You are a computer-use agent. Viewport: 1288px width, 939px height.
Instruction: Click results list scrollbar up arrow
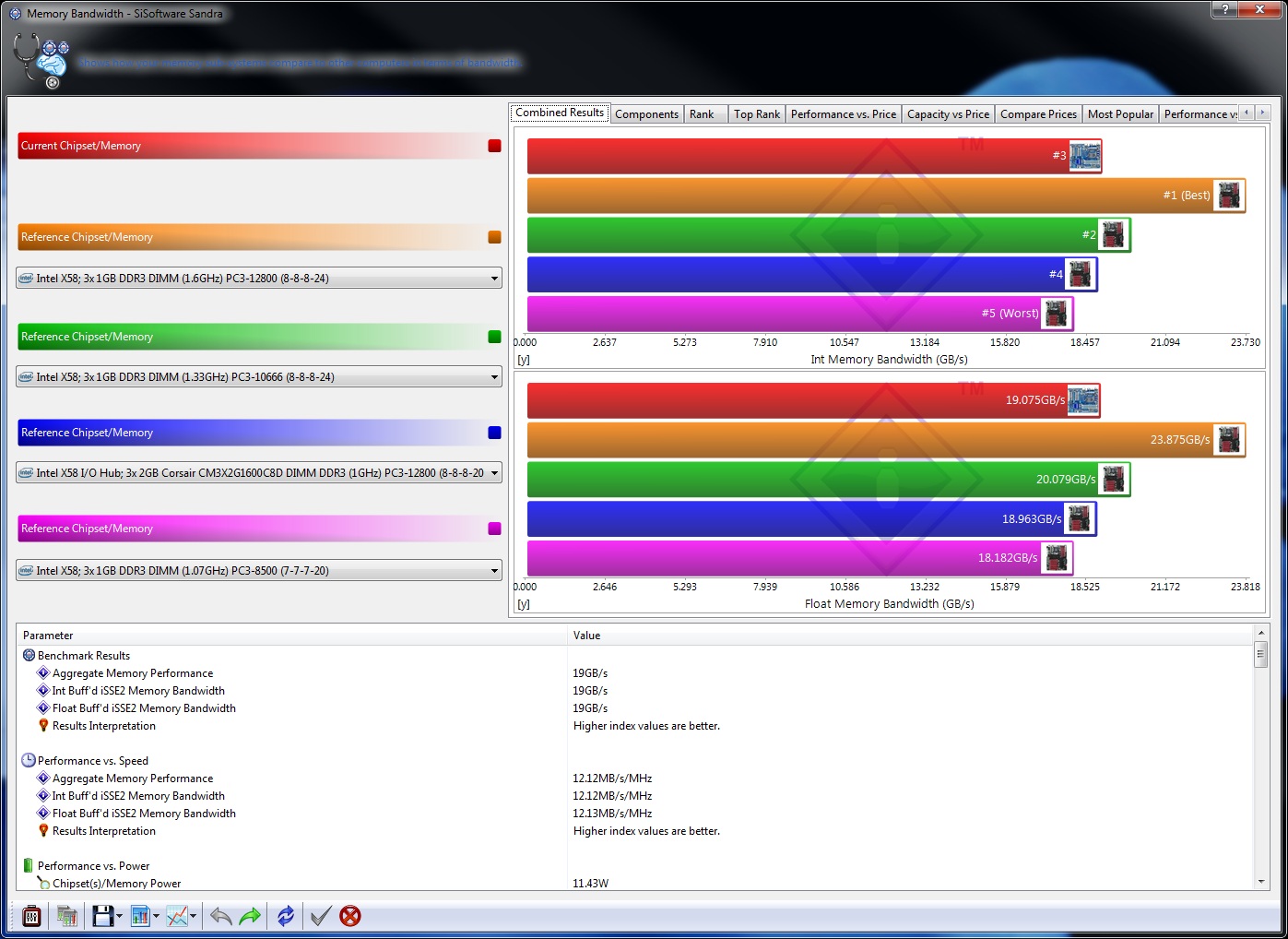coord(1260,633)
